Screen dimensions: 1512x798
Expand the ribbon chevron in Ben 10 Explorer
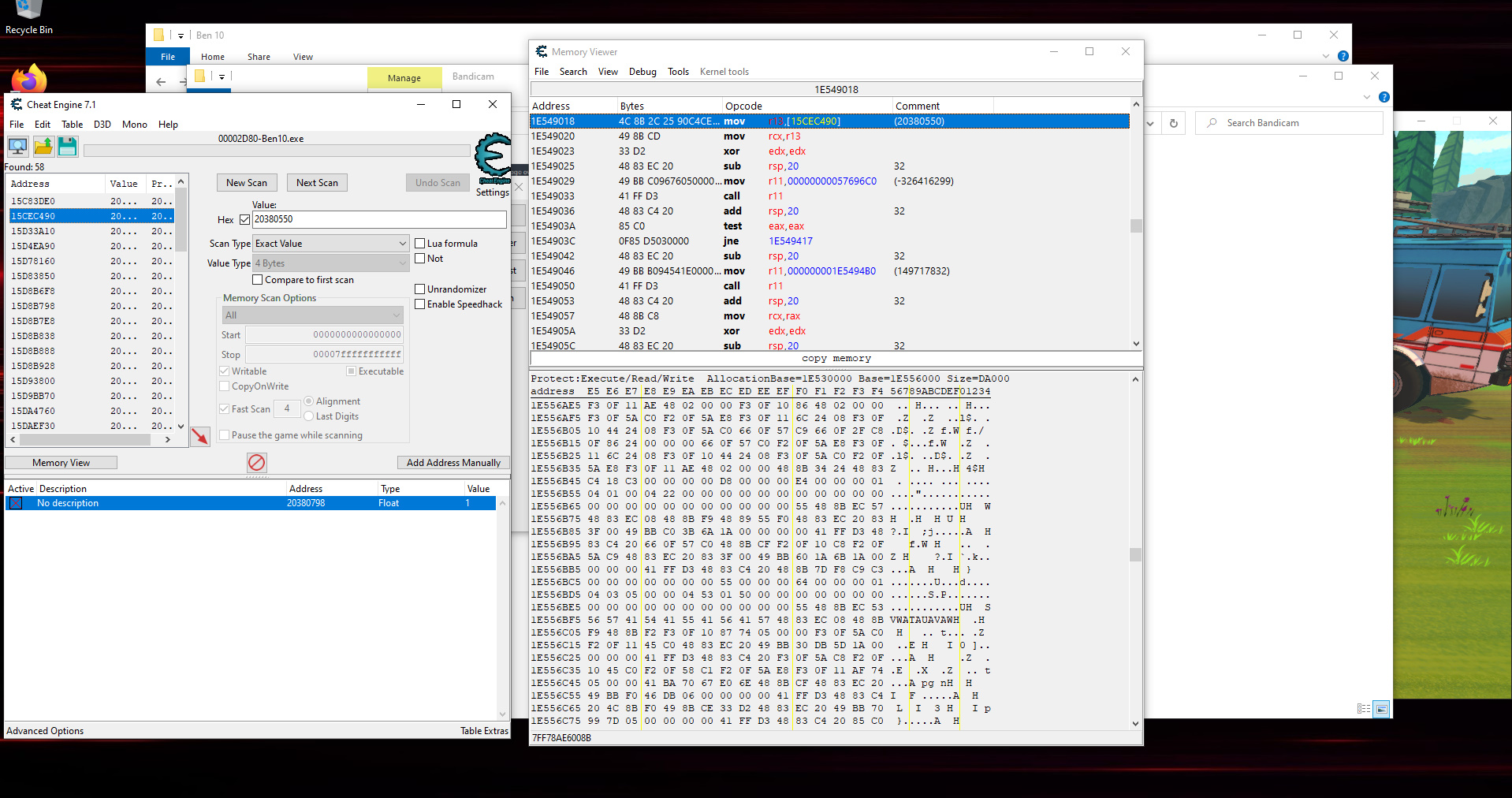(x=1326, y=56)
